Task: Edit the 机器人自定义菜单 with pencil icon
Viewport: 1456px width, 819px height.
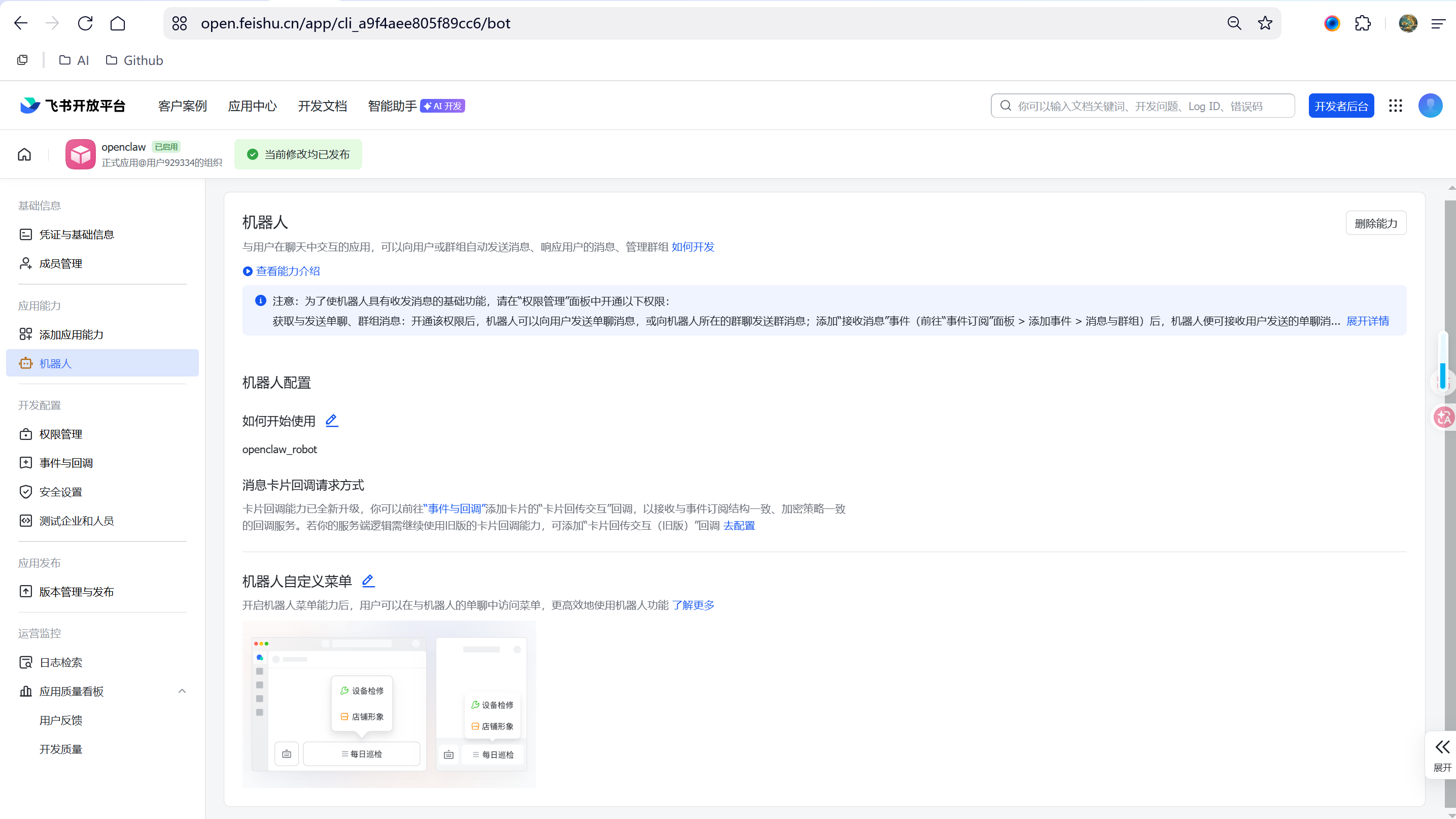Action: point(368,581)
